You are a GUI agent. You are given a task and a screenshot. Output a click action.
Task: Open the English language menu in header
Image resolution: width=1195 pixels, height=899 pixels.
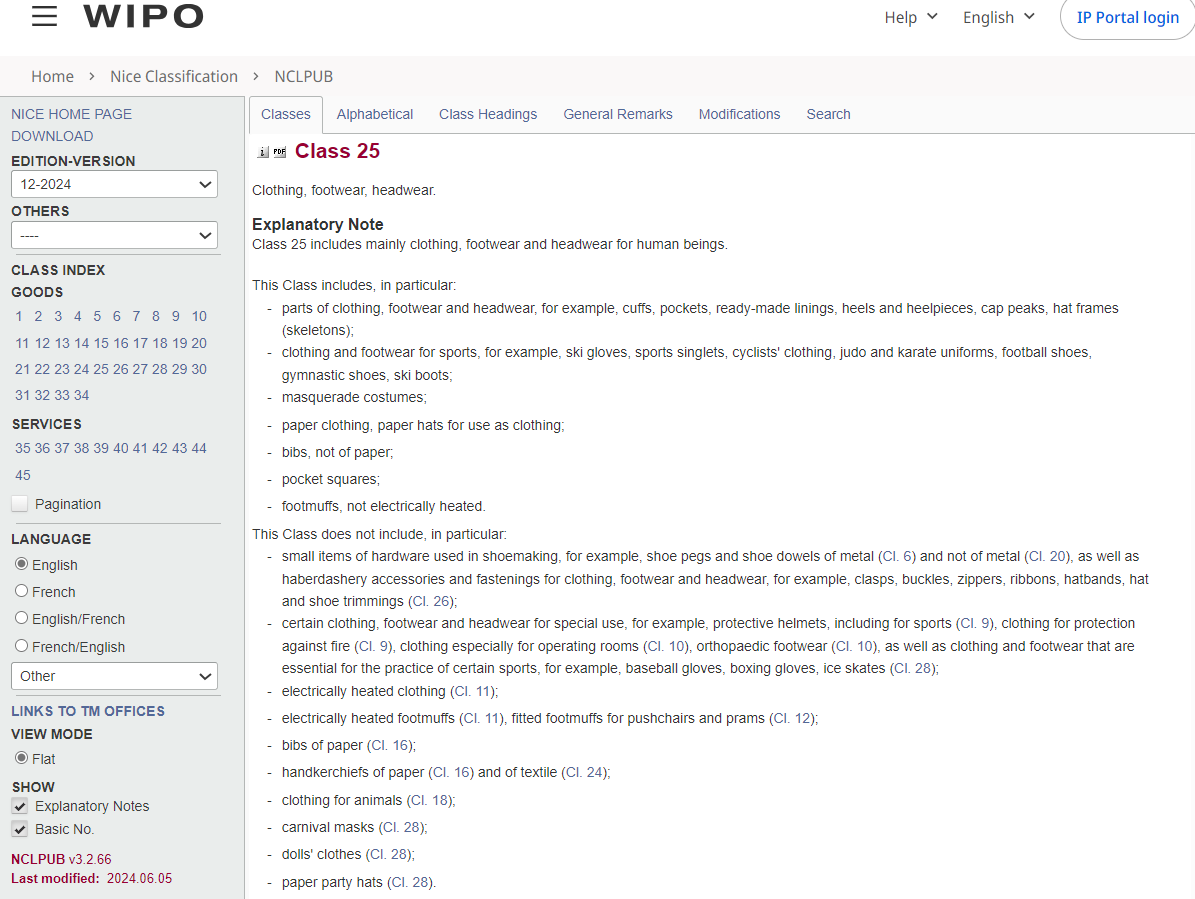click(x=998, y=17)
